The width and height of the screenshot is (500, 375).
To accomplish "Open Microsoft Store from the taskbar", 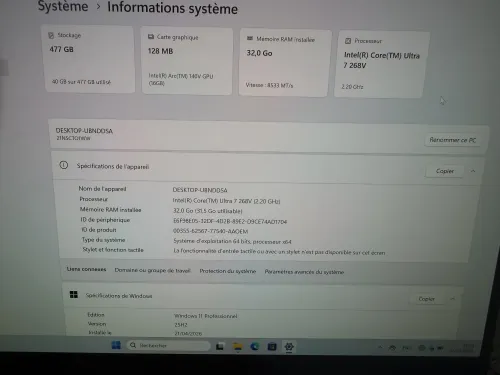I will [x=272, y=347].
